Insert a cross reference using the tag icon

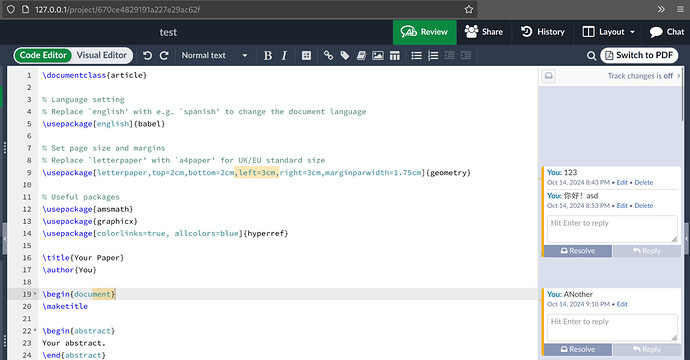click(x=345, y=55)
